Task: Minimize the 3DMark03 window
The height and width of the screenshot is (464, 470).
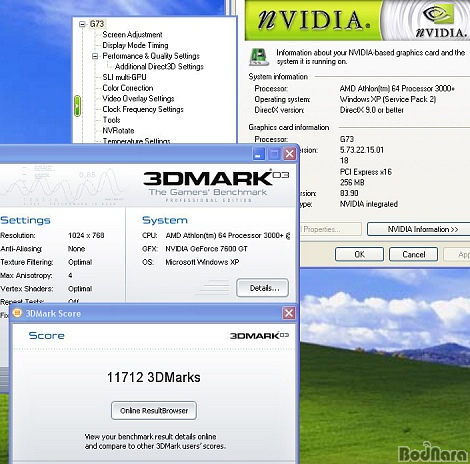Action: tap(259, 154)
